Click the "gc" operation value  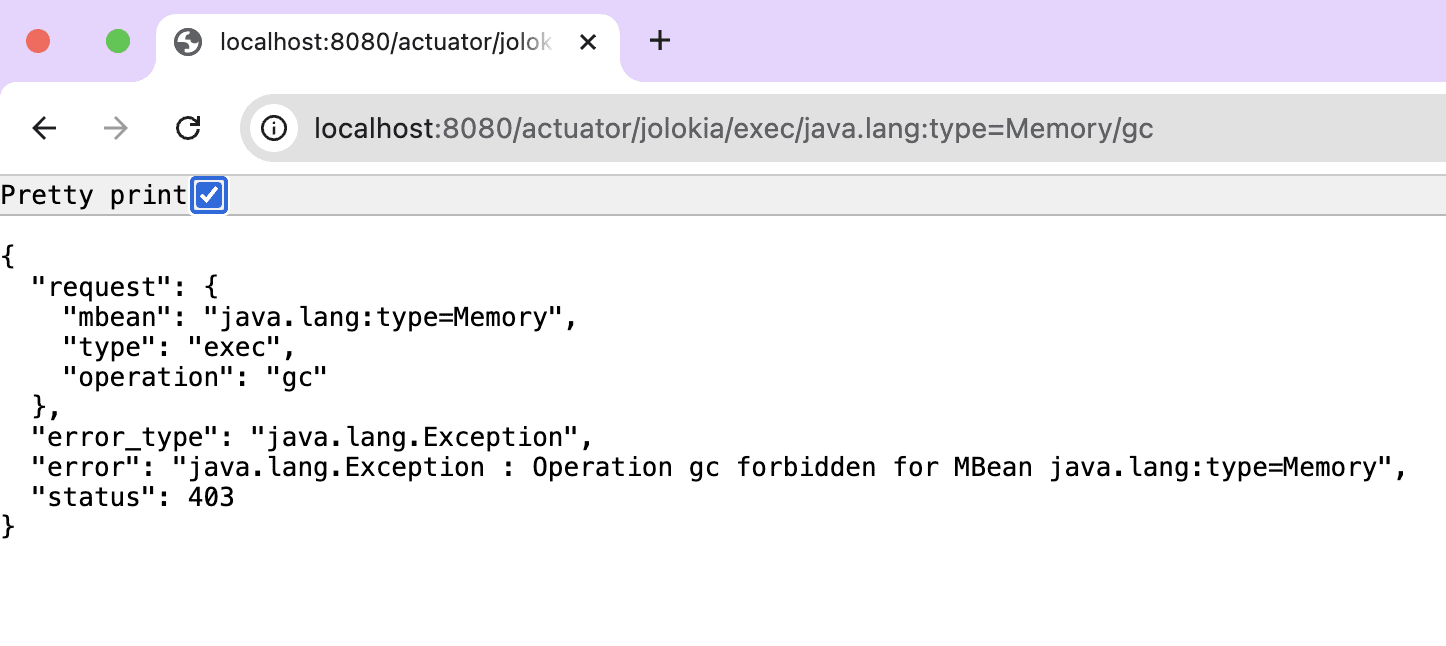pyautogui.click(x=297, y=377)
